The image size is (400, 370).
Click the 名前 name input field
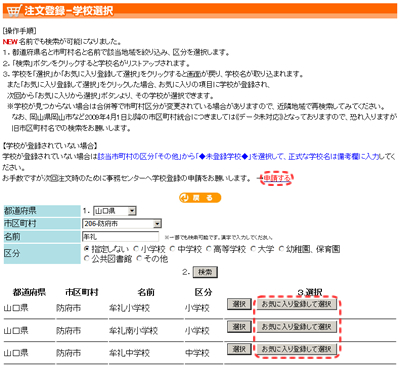[x=121, y=237]
